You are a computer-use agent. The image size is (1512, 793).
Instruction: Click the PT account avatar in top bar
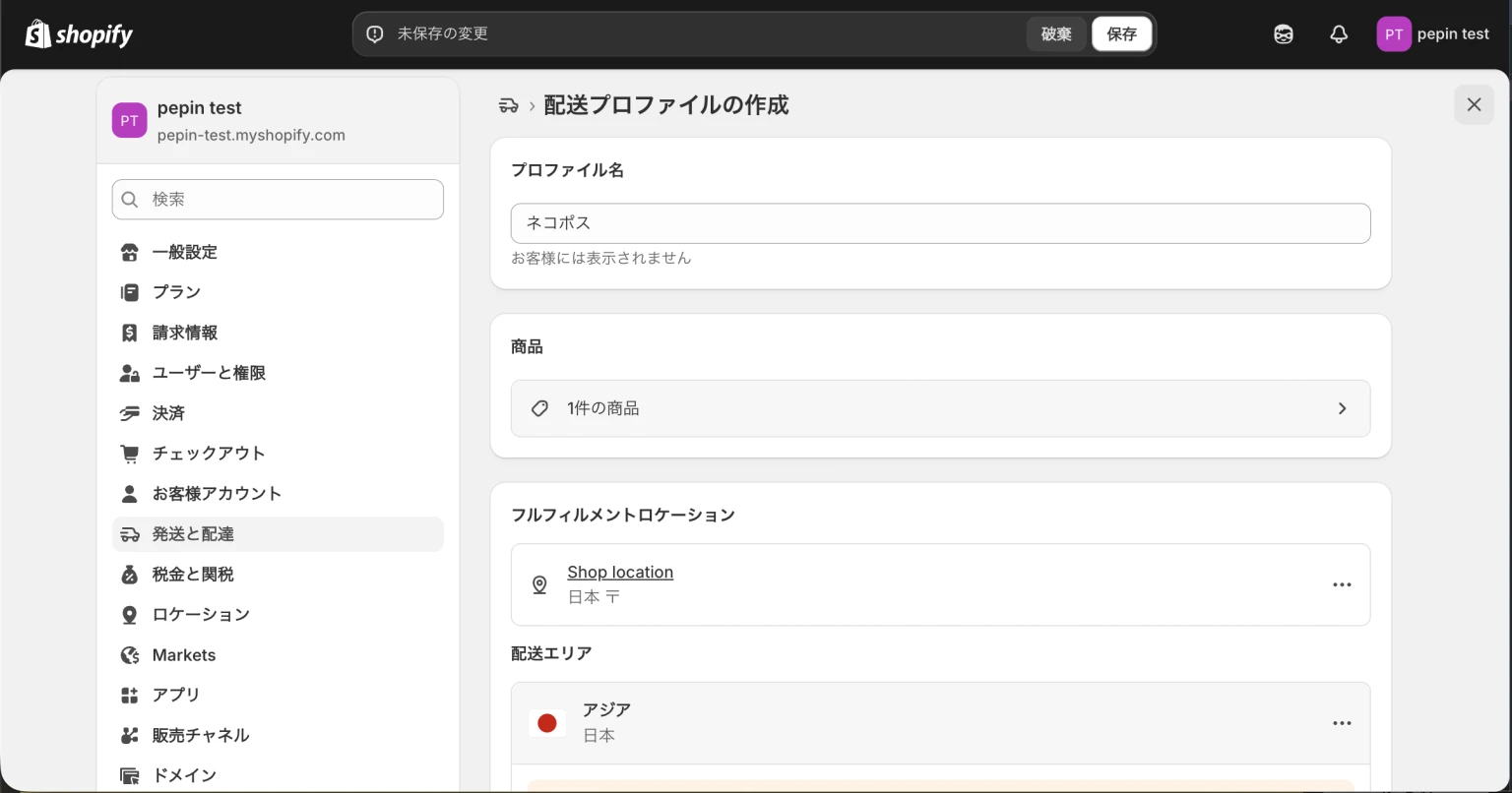click(1393, 34)
